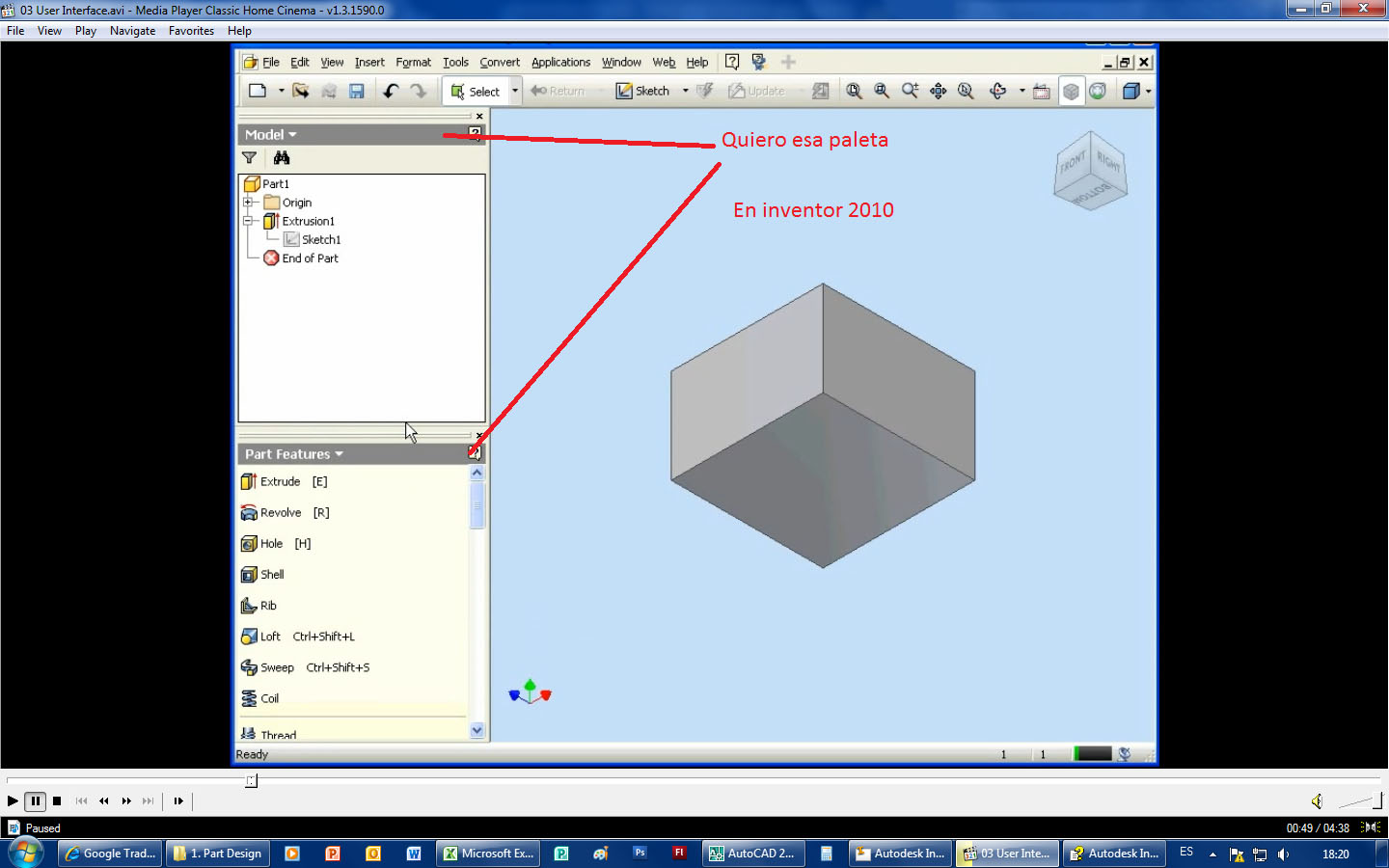Click the Return button
Screen dimensions: 1389x868
558,92
